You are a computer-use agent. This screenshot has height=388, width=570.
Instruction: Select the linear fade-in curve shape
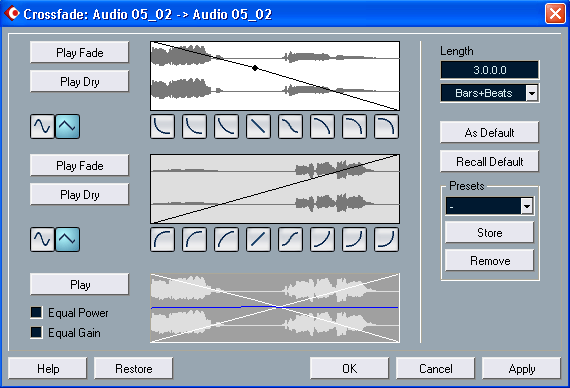click(258, 239)
